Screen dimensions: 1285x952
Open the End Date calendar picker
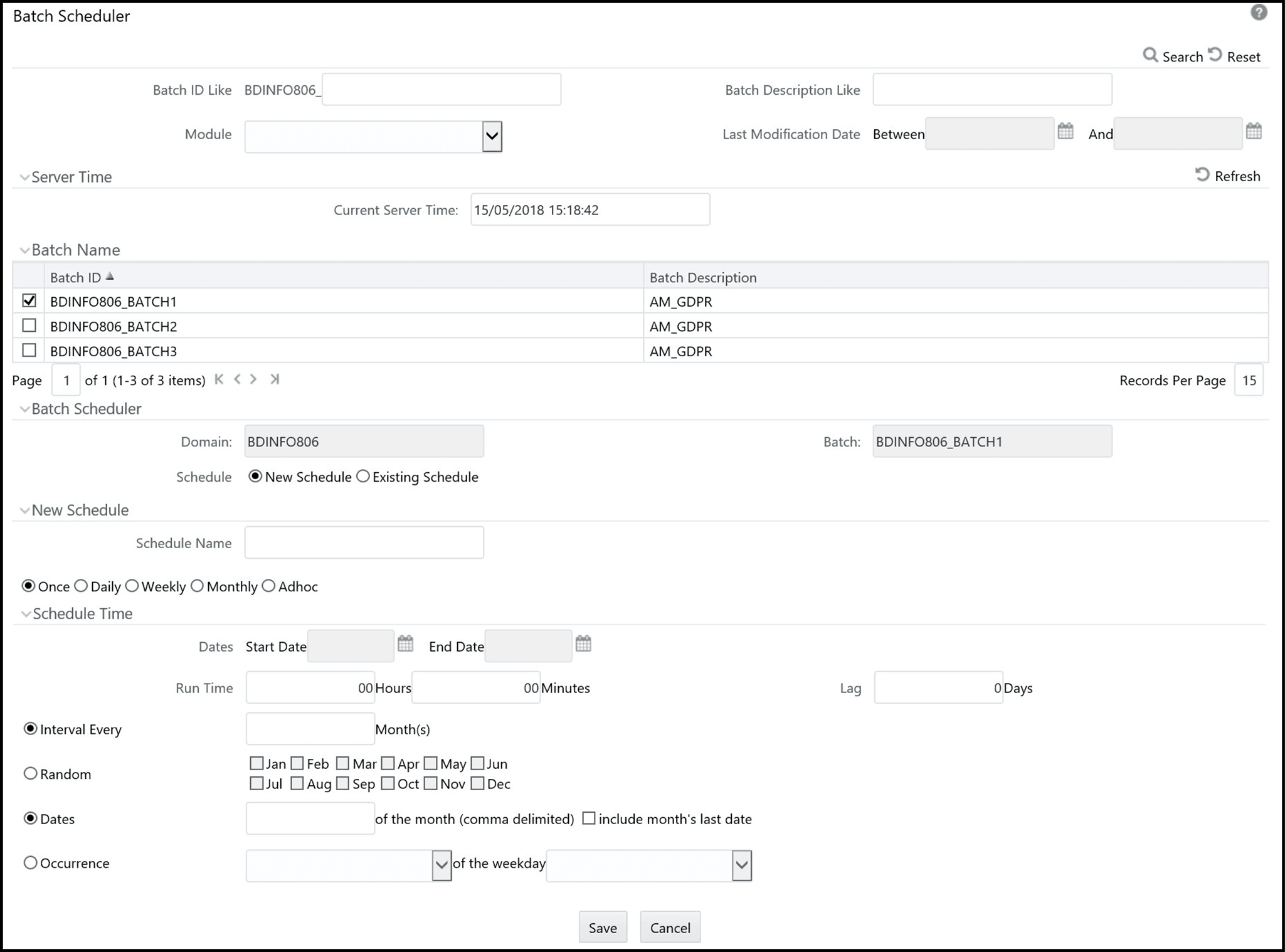point(583,643)
